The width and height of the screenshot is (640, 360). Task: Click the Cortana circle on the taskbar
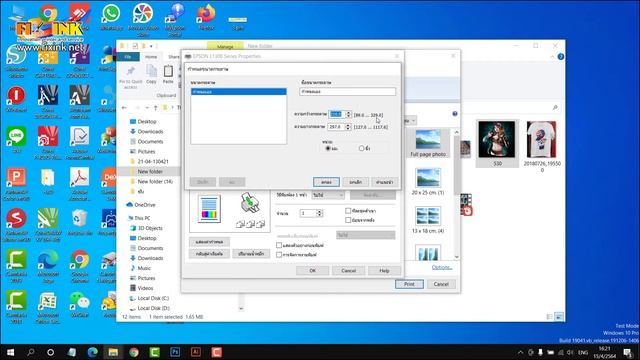[x=50, y=352]
